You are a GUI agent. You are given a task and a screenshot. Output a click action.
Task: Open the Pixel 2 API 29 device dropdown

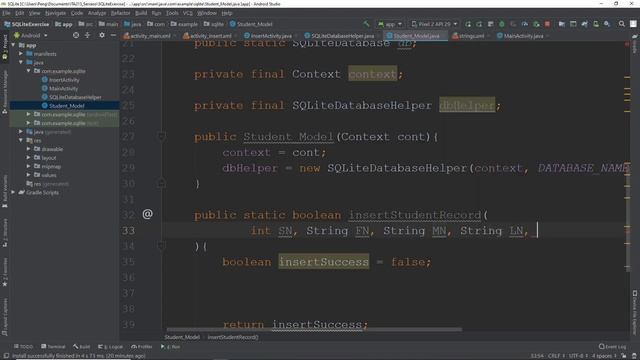click(x=434, y=24)
